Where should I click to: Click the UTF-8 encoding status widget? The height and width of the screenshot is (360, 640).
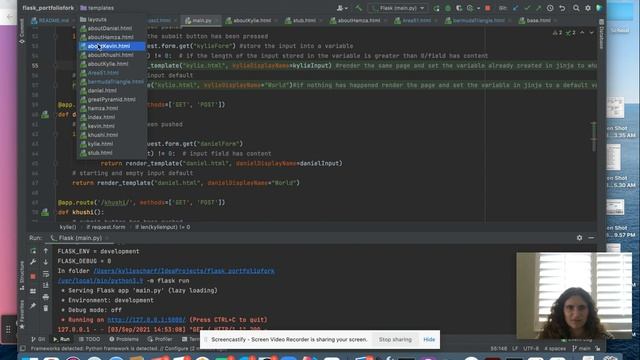(x=531, y=349)
